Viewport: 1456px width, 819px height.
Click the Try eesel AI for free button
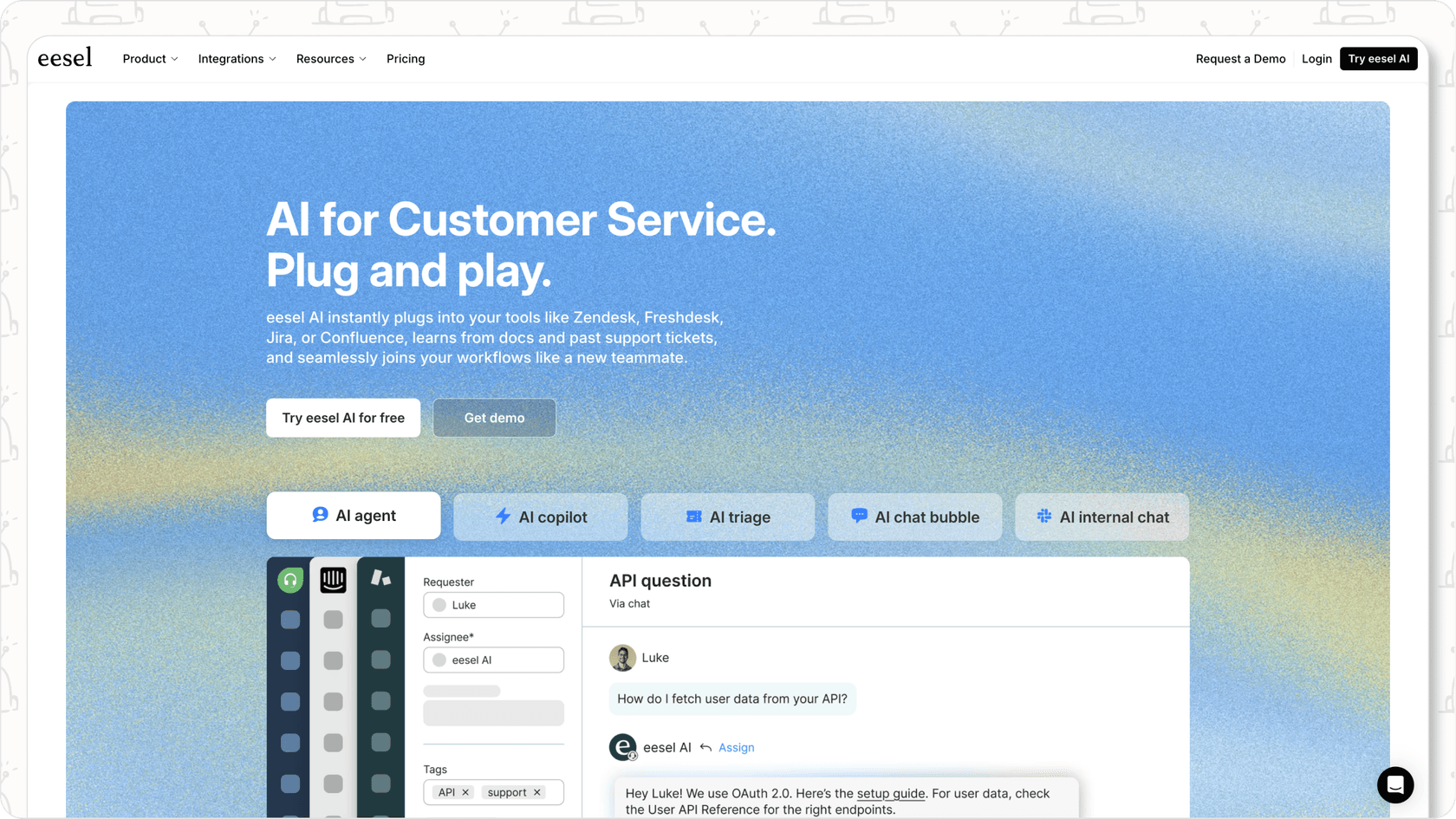click(x=343, y=418)
